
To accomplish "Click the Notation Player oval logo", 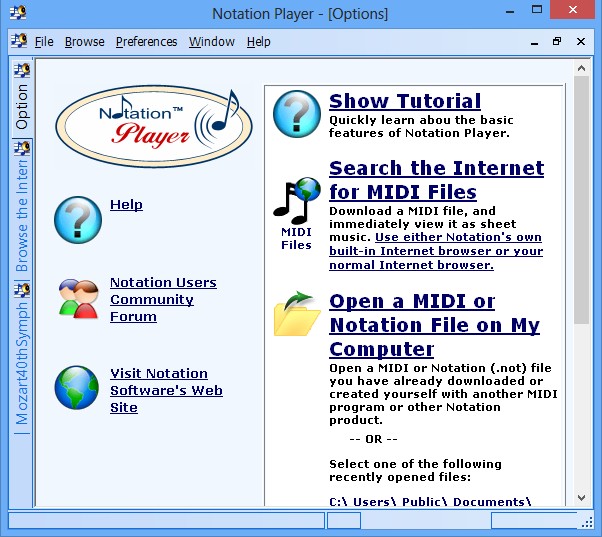I will pos(154,126).
